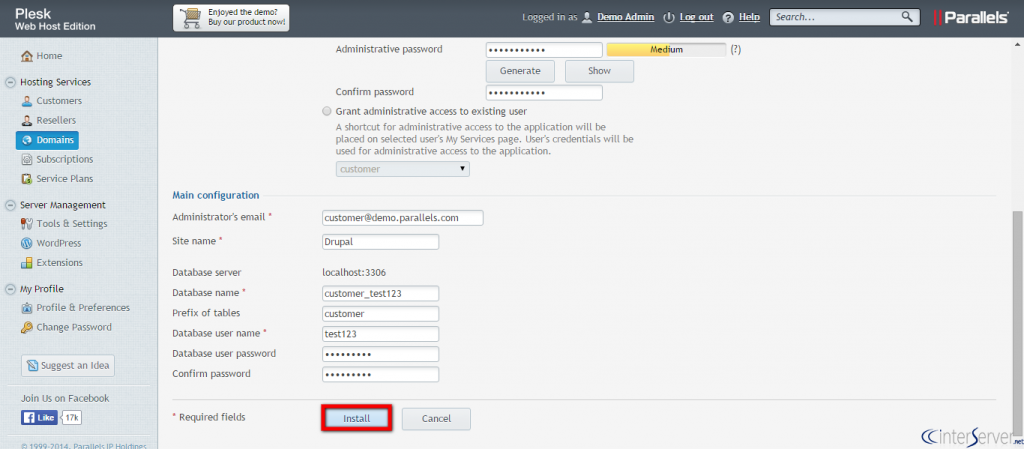Open the Home icon in sidebar
The width and height of the screenshot is (1024, 449).
click(x=27, y=56)
